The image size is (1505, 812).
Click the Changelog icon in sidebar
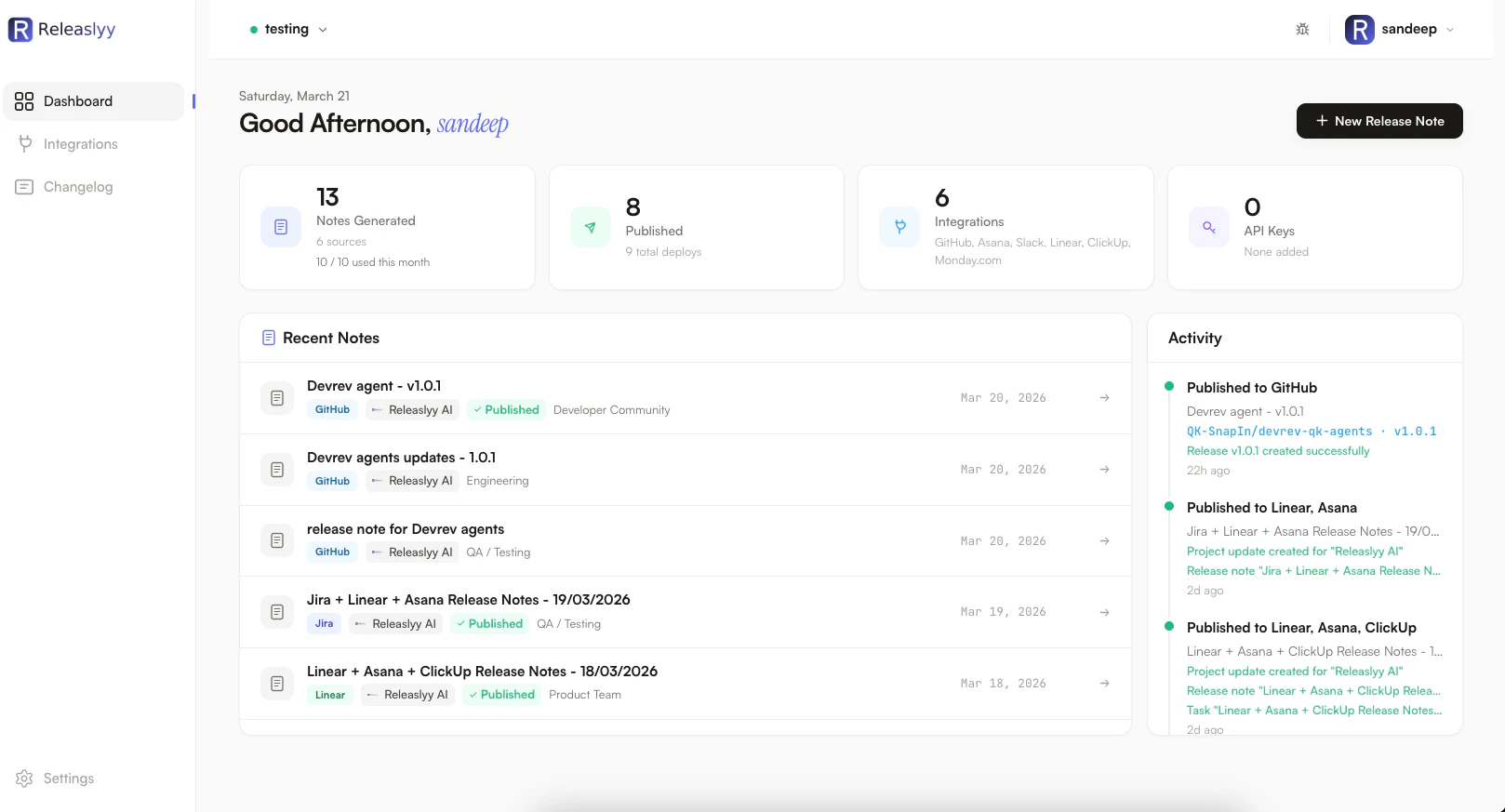(x=24, y=187)
